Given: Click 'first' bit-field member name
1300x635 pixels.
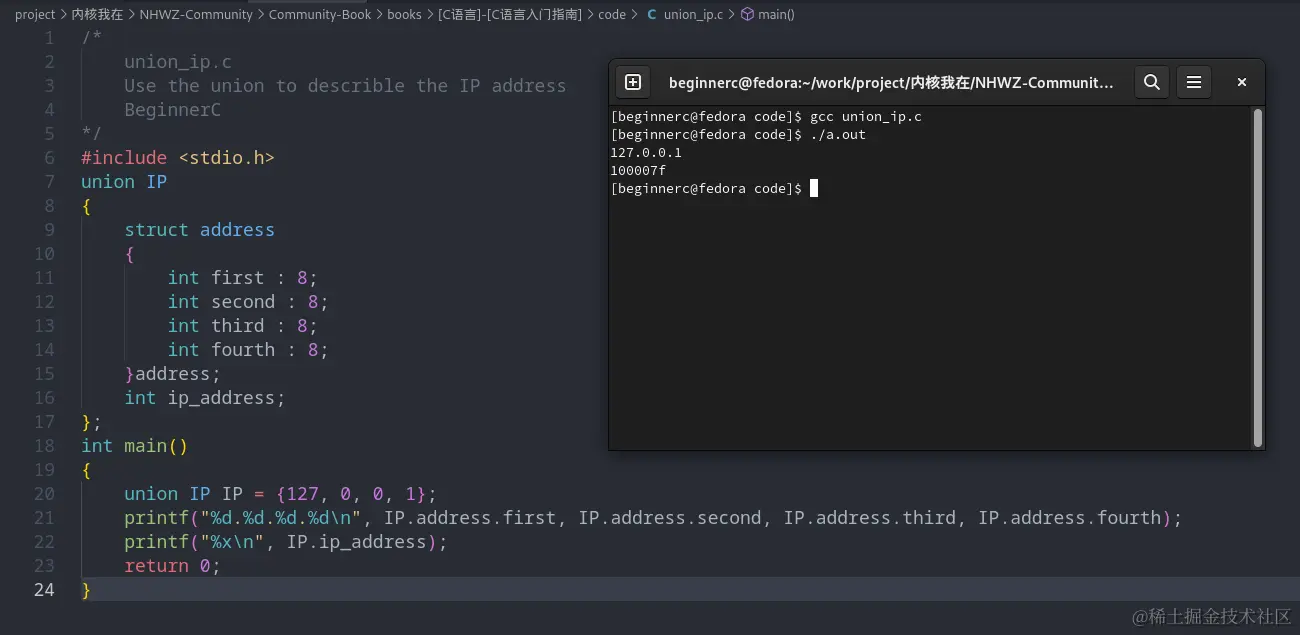Looking at the screenshot, I should pyautogui.click(x=238, y=278).
